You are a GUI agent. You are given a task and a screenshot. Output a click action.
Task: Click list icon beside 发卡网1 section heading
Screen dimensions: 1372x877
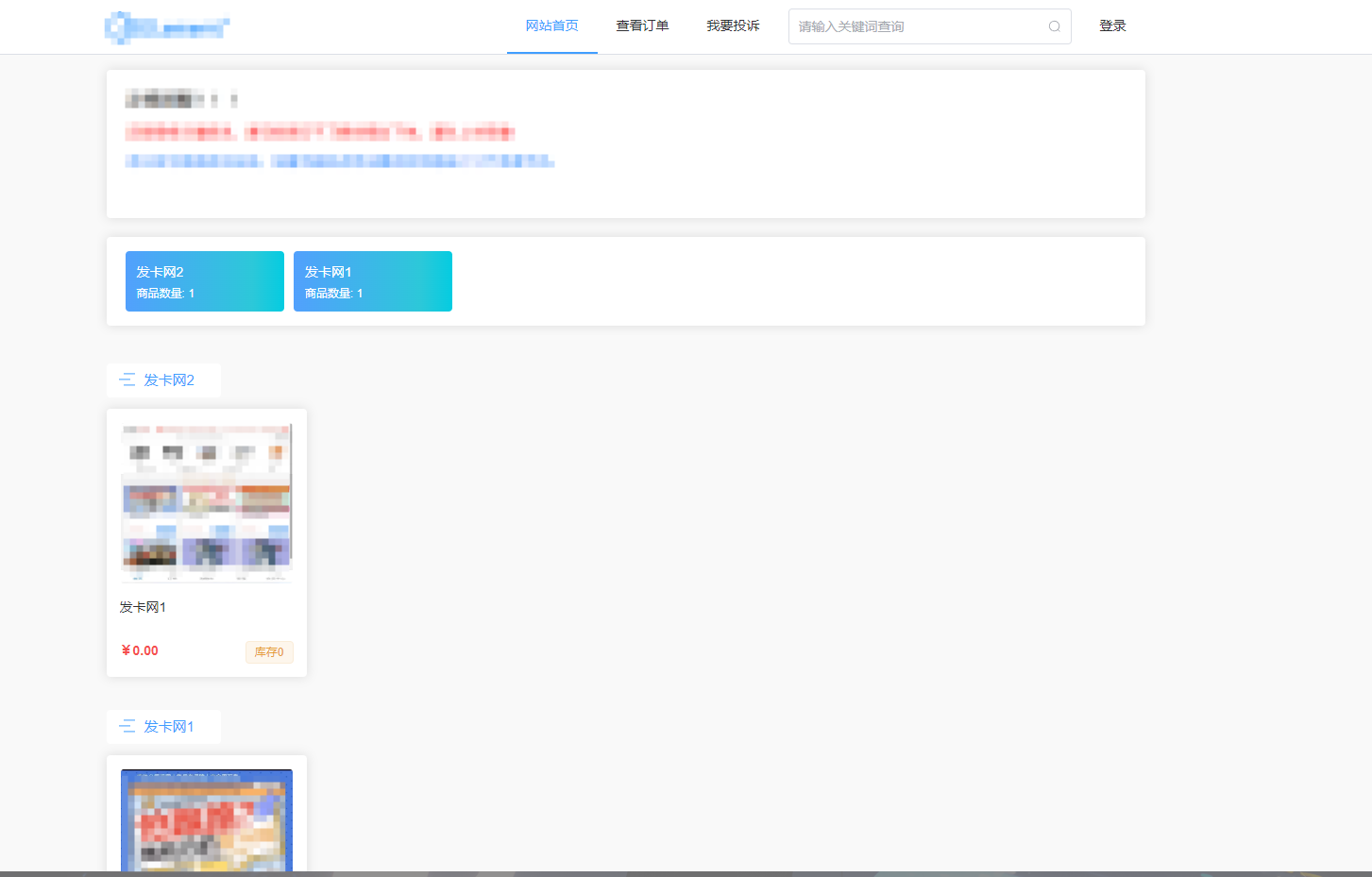(x=127, y=727)
